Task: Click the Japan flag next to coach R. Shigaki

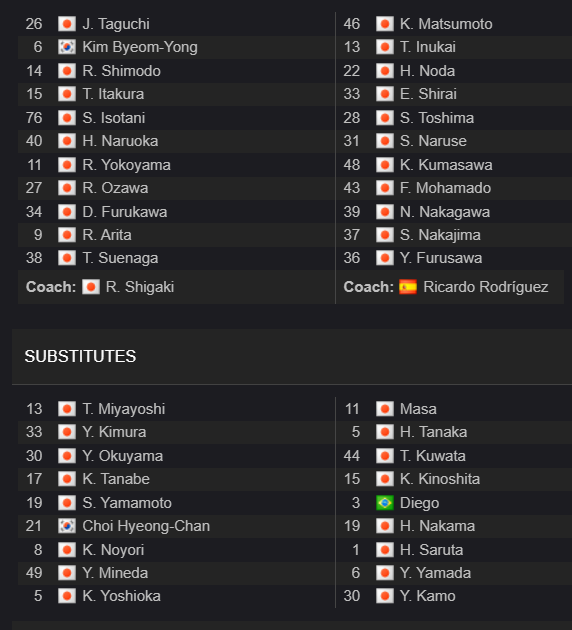Action: click(91, 287)
